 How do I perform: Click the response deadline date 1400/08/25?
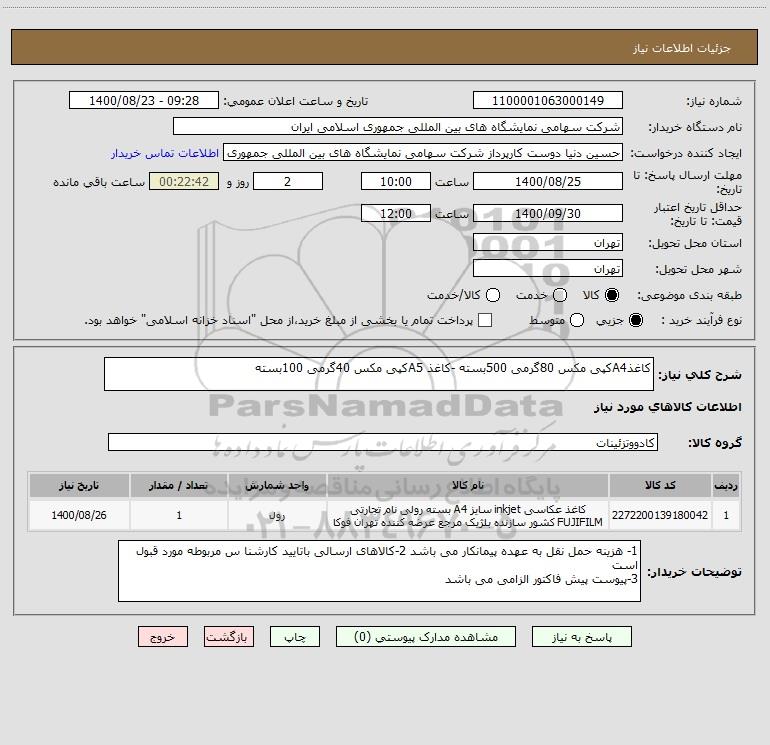pos(548,181)
